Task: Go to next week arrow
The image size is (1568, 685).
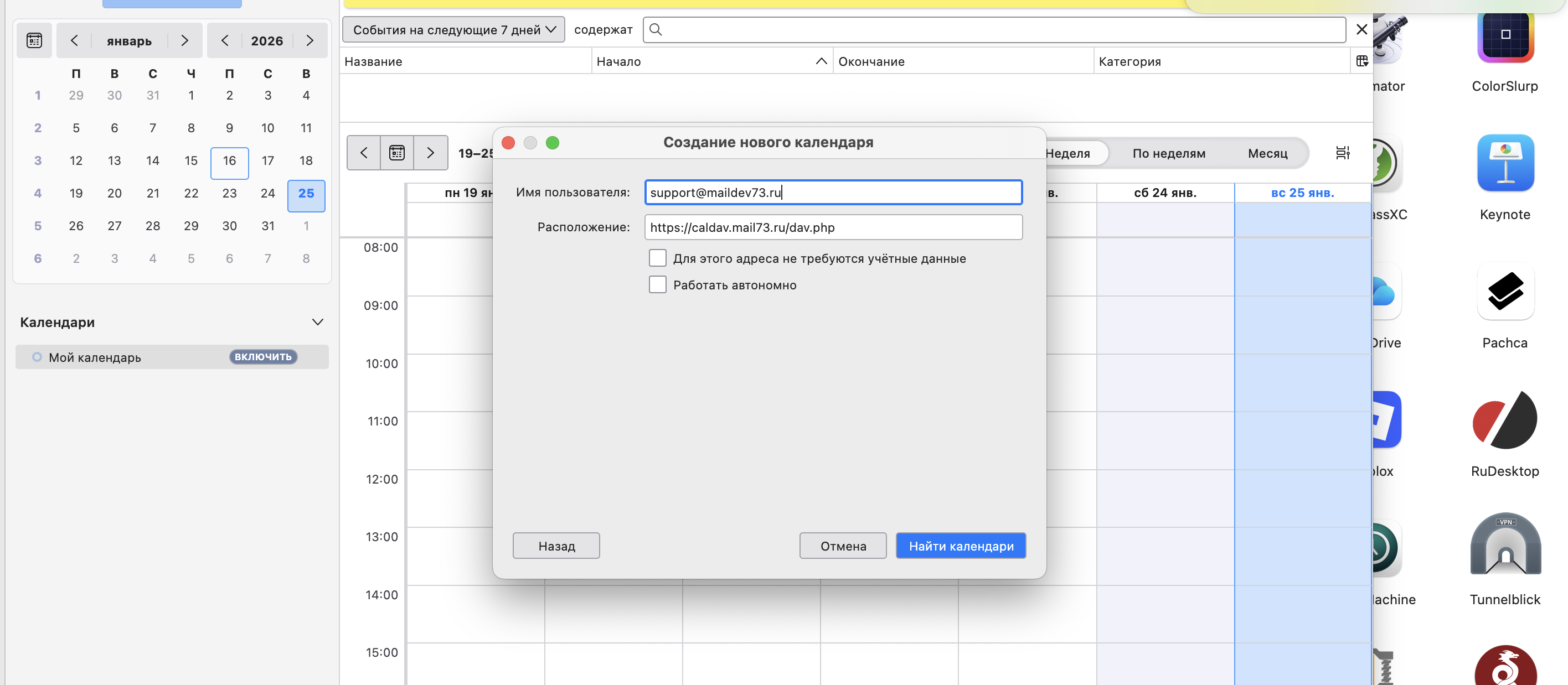Action: pos(430,153)
